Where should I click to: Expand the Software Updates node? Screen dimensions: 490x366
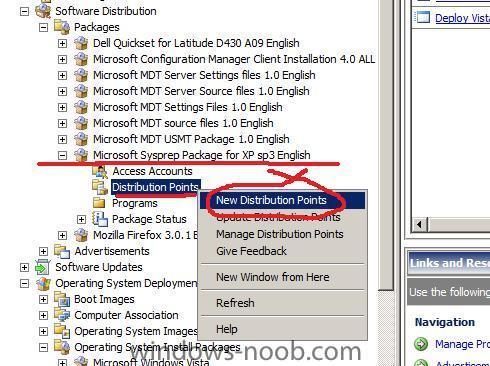tap(24, 267)
